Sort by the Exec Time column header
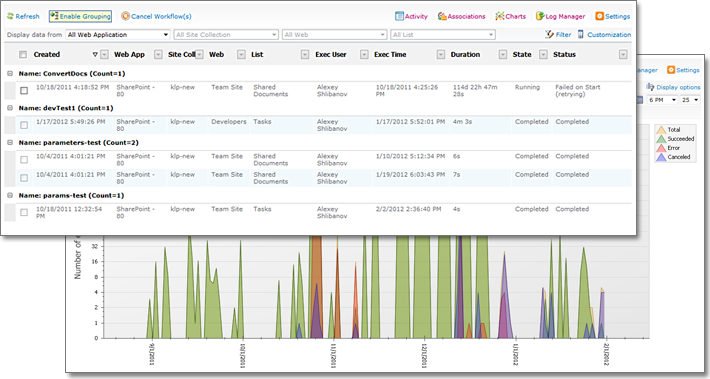 click(x=390, y=54)
